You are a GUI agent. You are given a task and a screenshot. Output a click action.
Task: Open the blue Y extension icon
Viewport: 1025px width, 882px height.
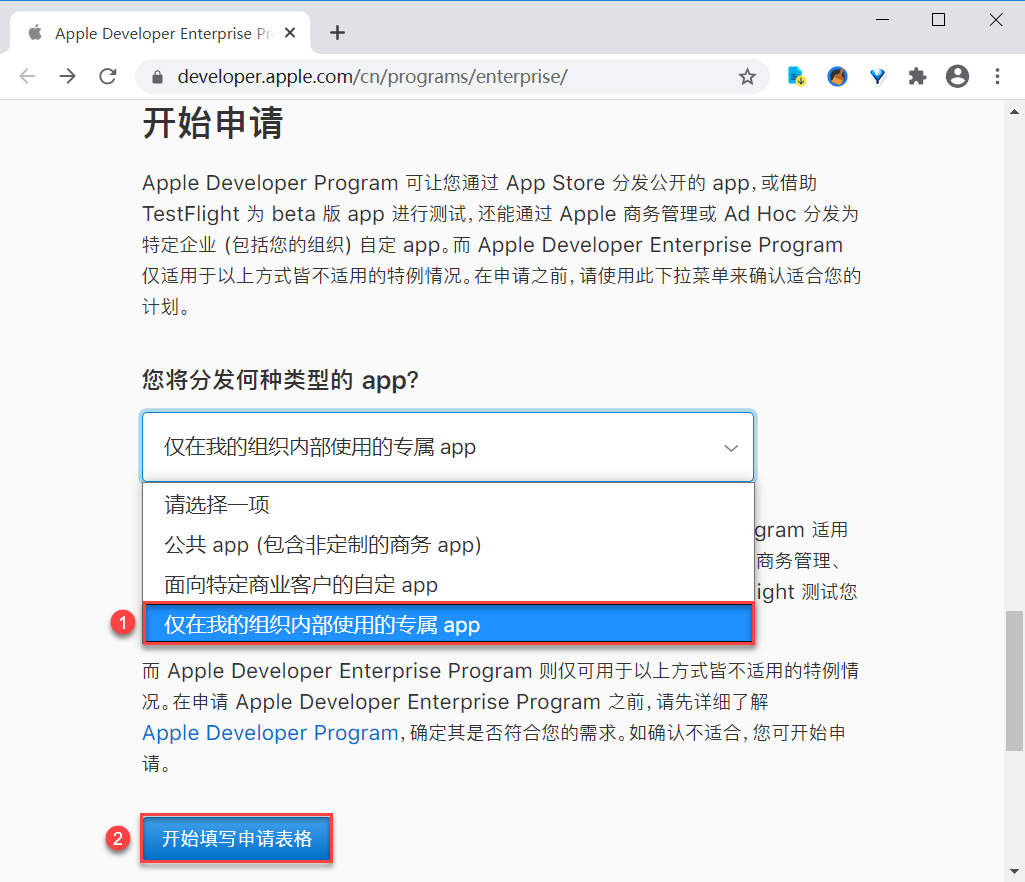[877, 77]
